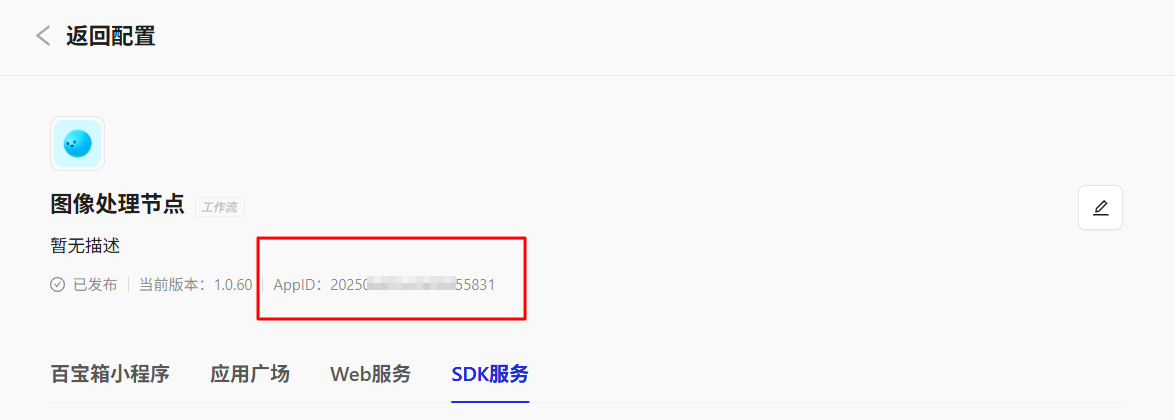Click the back chevron arrow icon
Image resolution: width=1175 pixels, height=420 pixels.
pyautogui.click(x=43, y=35)
